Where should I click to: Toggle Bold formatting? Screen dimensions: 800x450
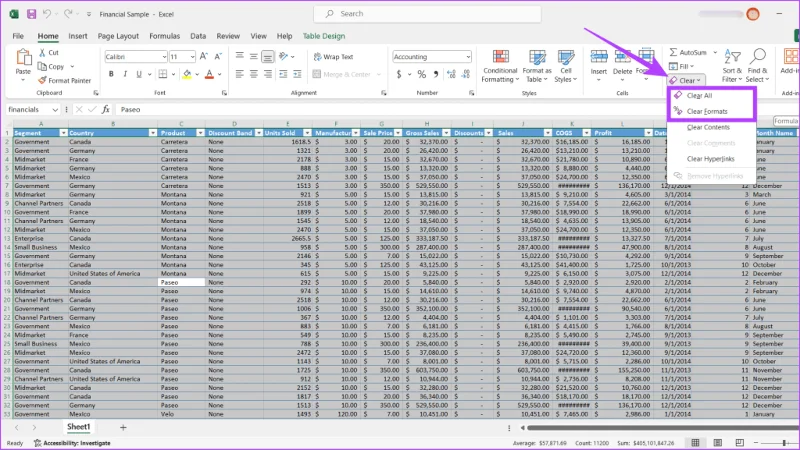pos(111,74)
